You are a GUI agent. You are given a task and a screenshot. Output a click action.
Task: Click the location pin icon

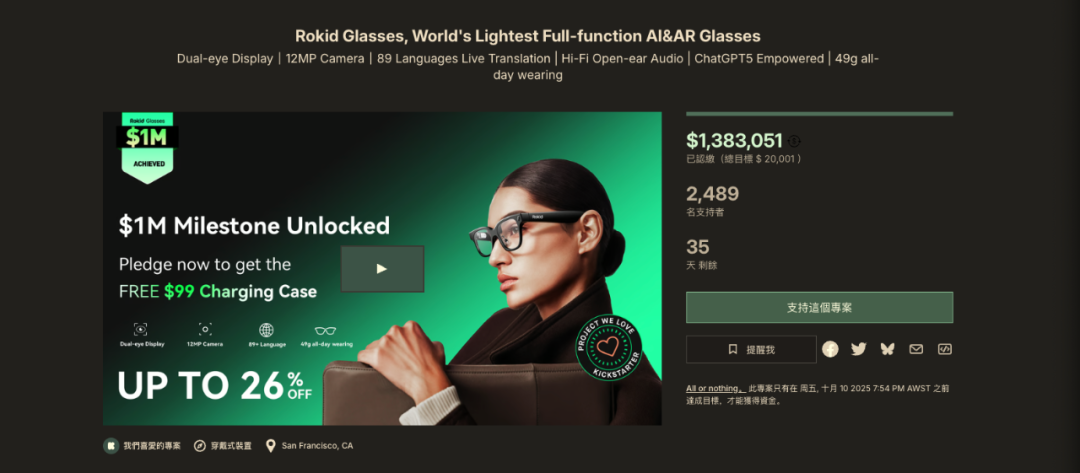270,446
